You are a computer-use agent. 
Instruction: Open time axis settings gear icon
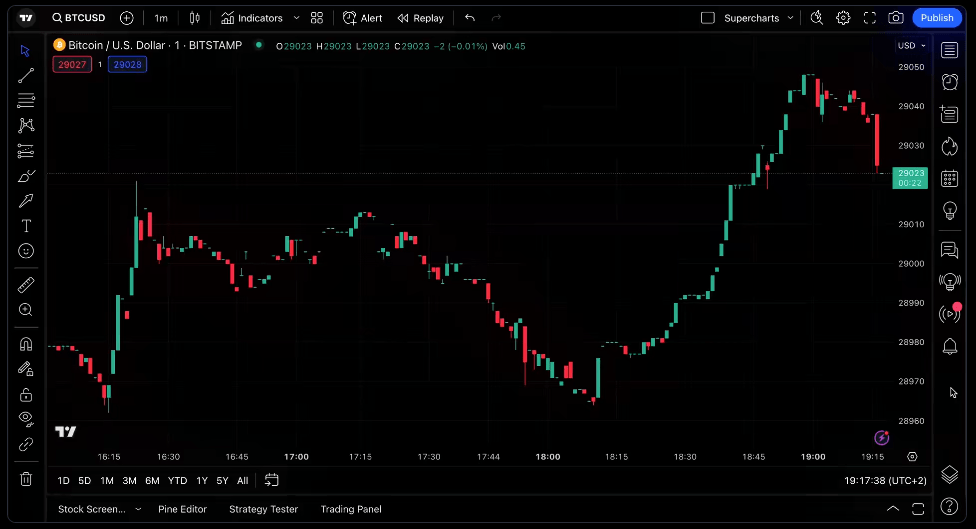coord(912,457)
